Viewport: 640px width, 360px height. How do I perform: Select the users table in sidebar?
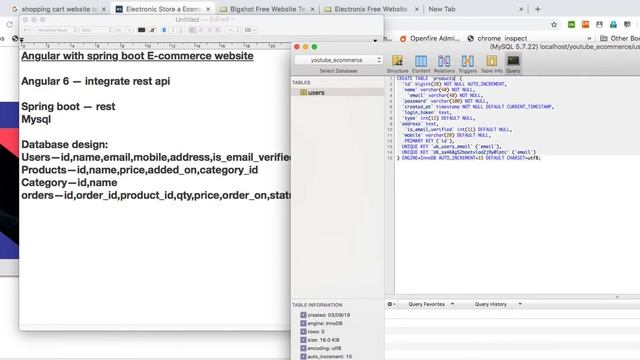click(x=338, y=93)
